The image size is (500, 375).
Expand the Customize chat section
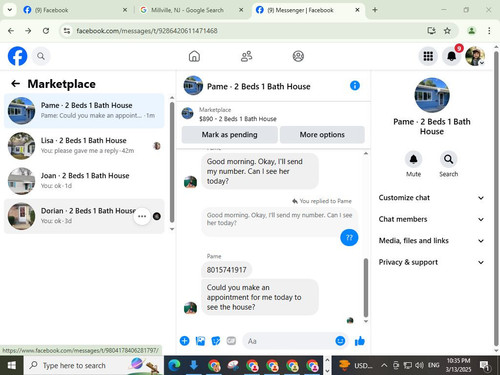(431, 198)
